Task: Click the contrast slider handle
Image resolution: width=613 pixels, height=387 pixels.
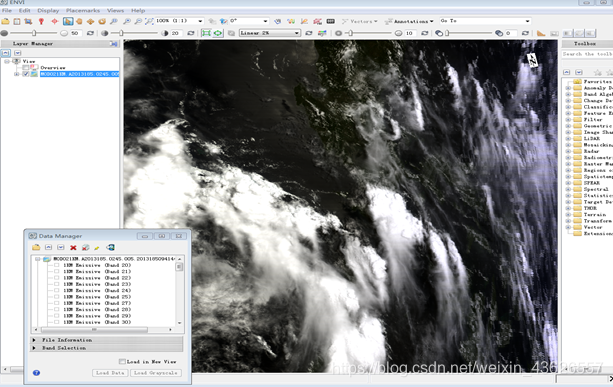Action: [x=121, y=33]
